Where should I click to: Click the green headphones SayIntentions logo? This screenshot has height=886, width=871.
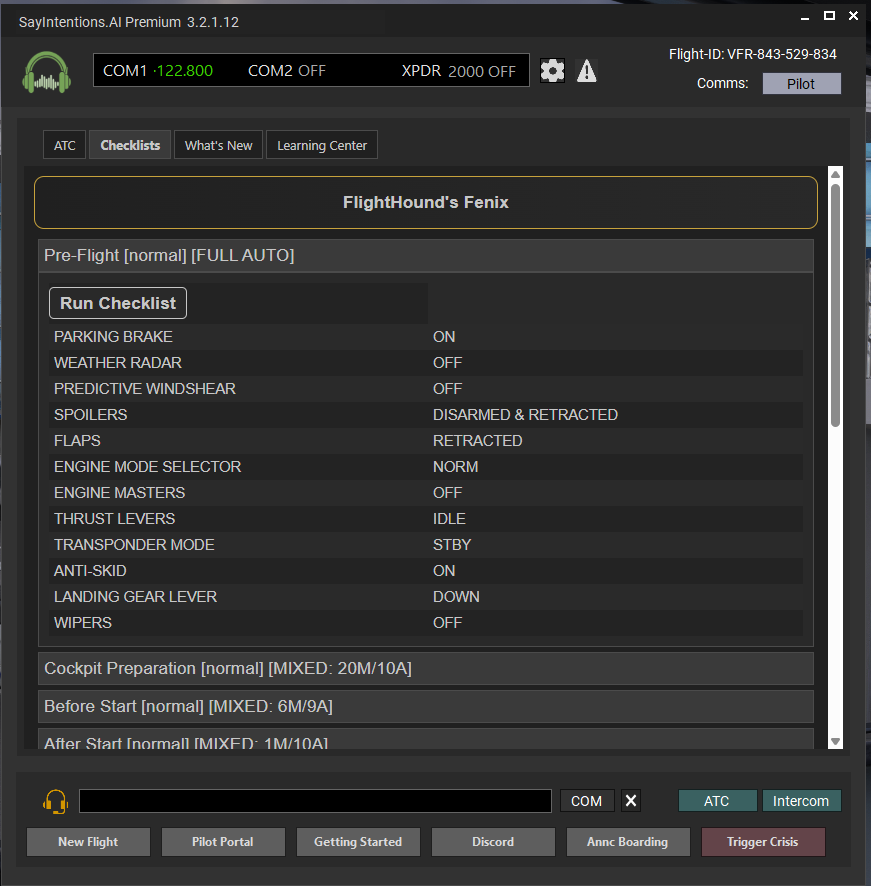tap(46, 72)
